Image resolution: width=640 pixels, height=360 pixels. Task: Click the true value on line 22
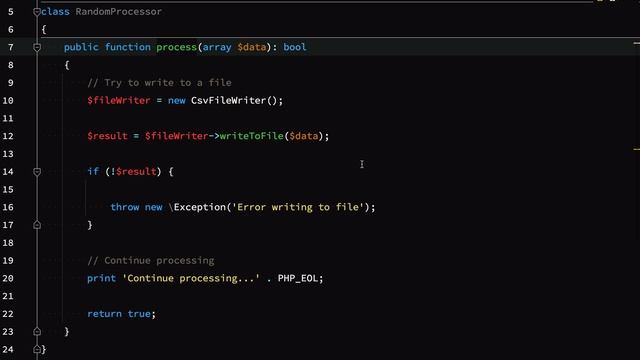tap(139, 314)
